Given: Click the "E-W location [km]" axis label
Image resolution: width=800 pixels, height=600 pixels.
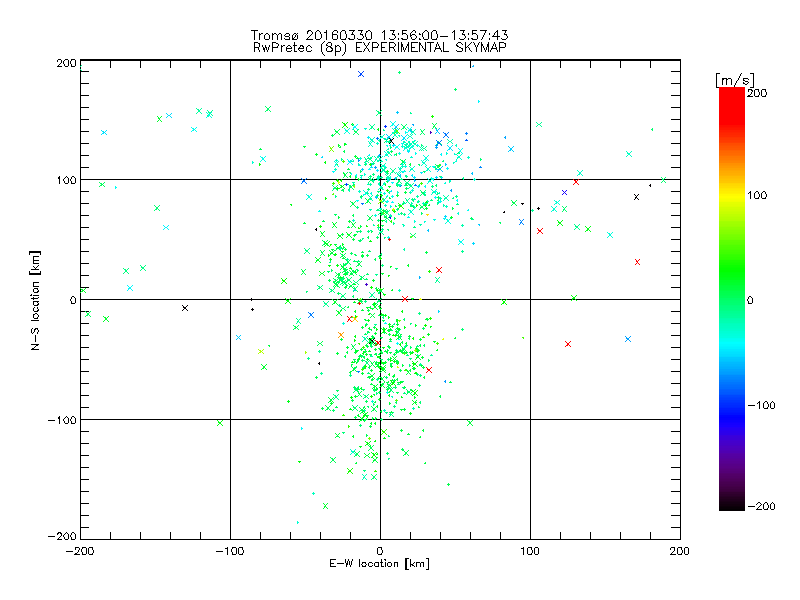Looking at the screenshot, I should pyautogui.click(x=379, y=564).
